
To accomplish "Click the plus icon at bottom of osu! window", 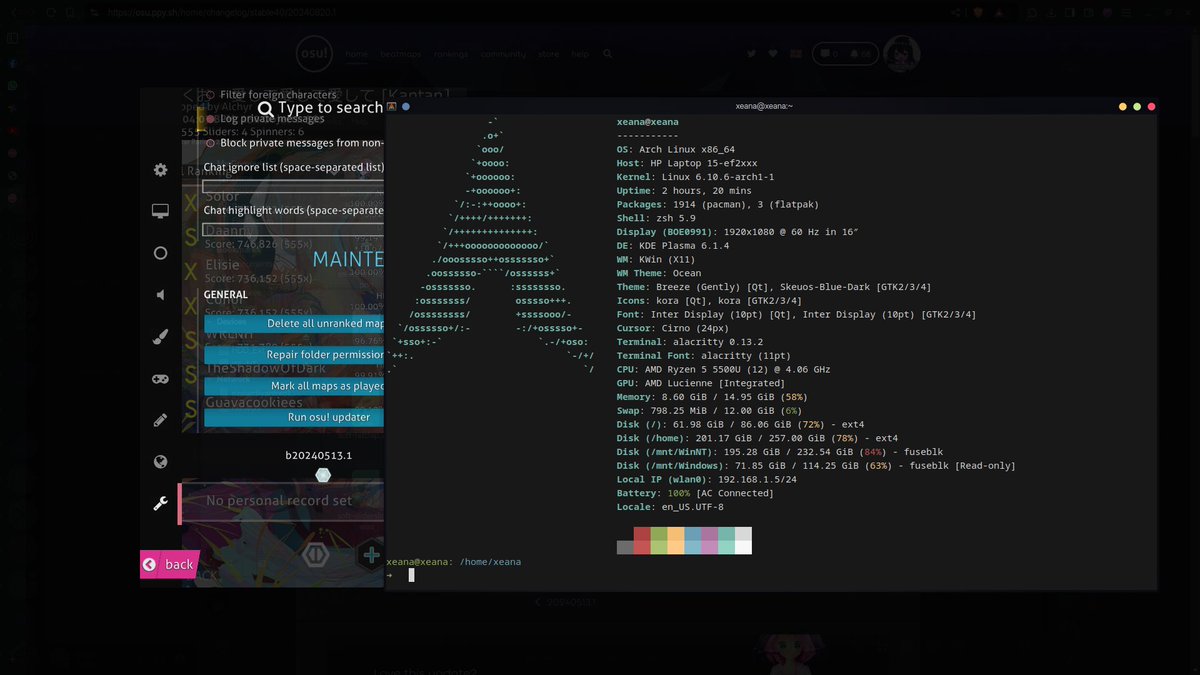I will 371,555.
